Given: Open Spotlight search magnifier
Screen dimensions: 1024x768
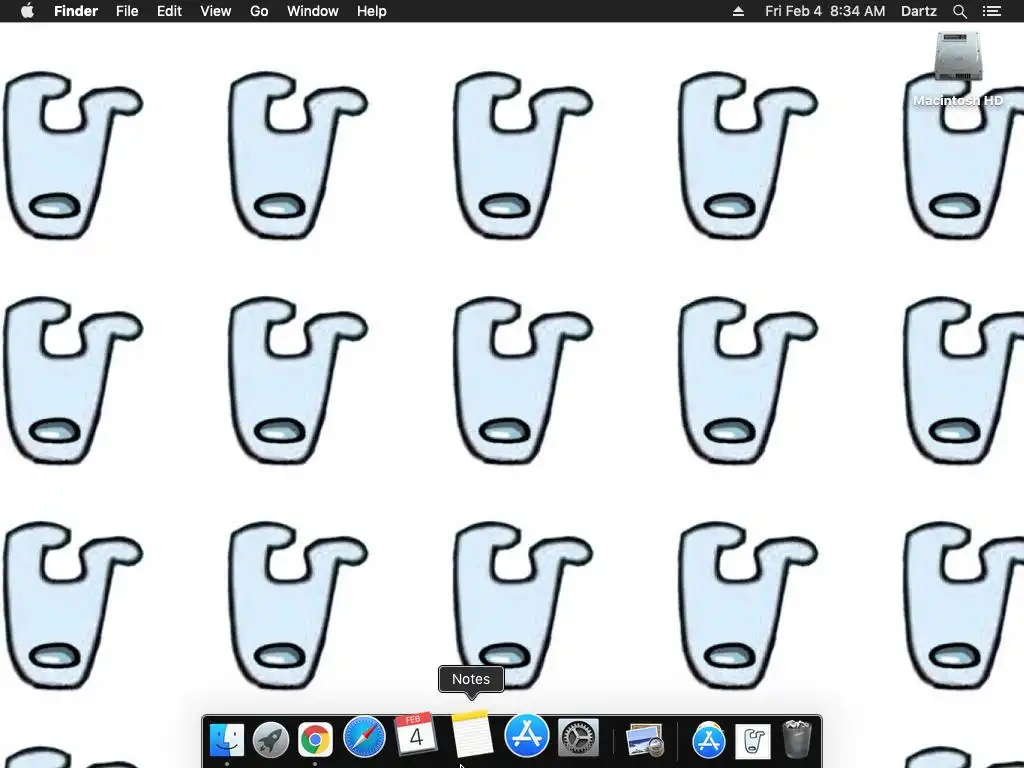Looking at the screenshot, I should point(960,11).
